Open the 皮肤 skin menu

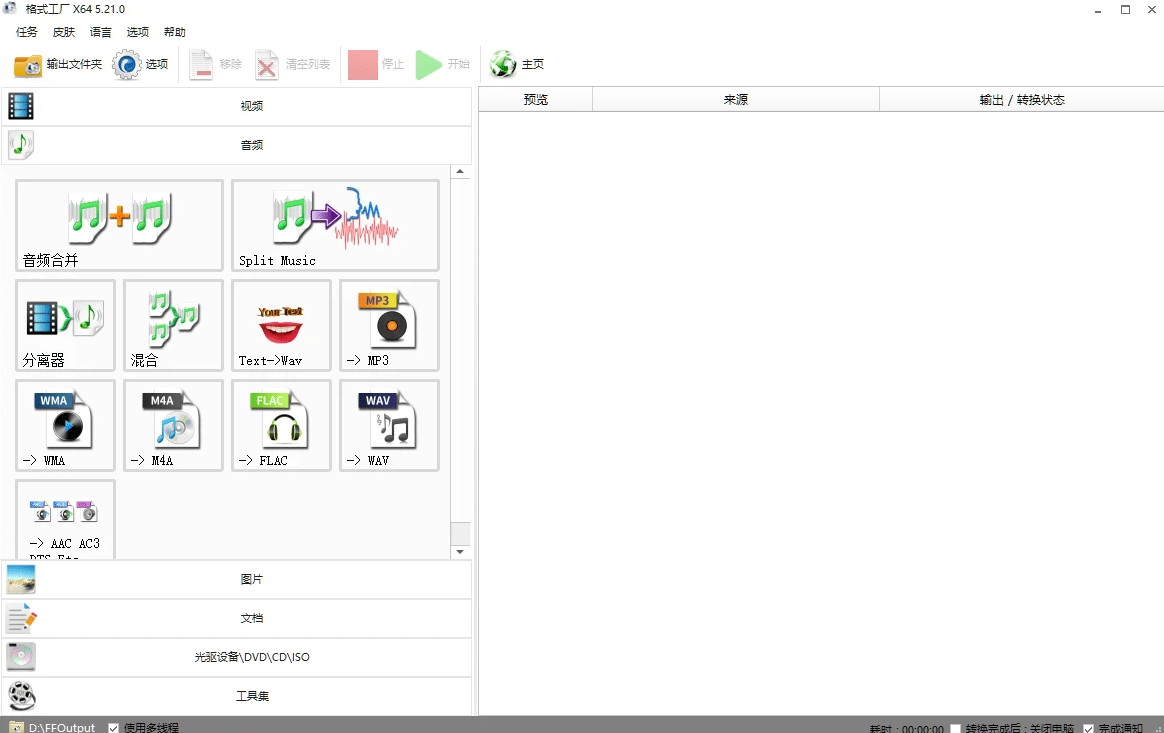pos(64,32)
